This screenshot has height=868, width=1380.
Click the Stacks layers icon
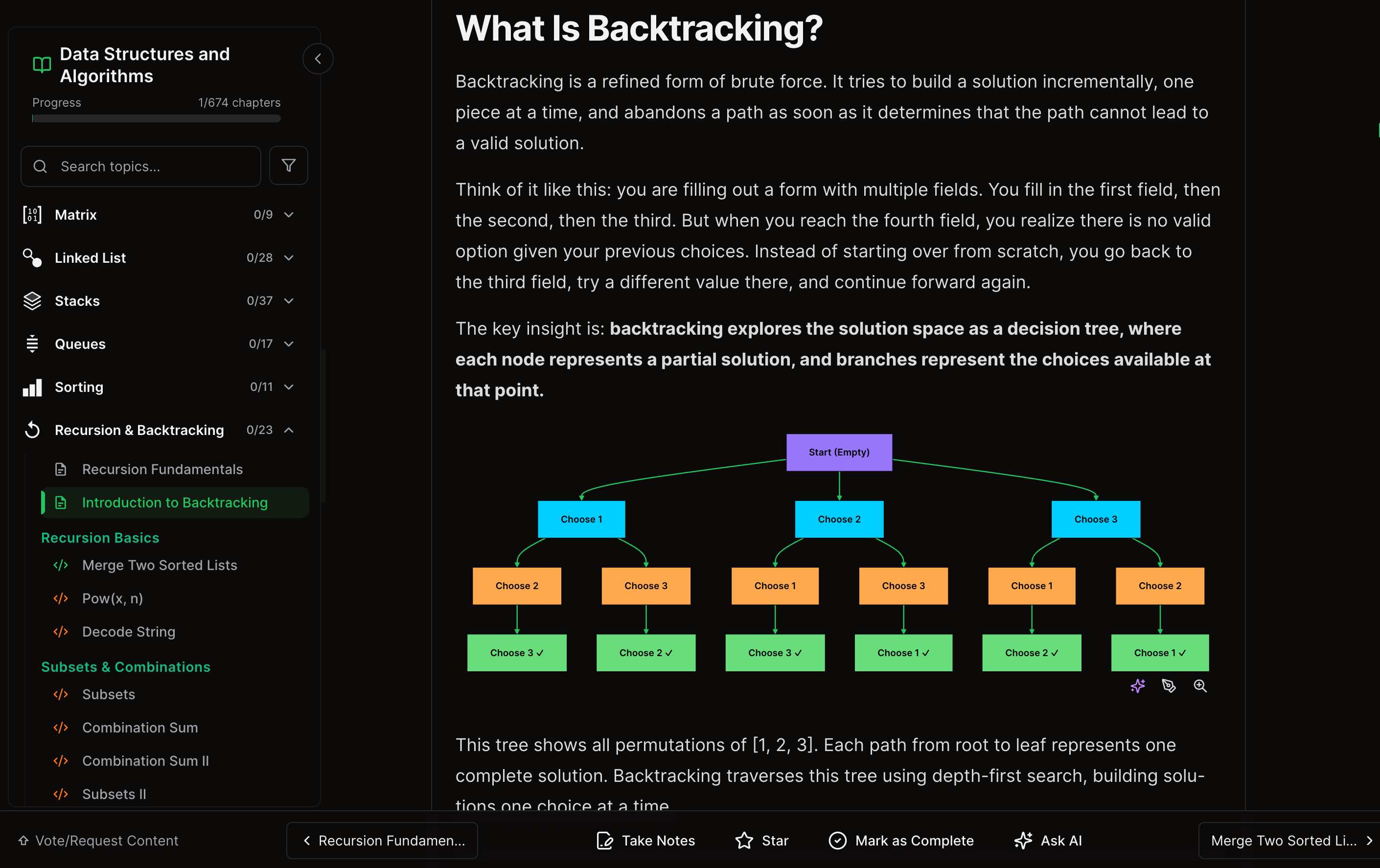(32, 301)
